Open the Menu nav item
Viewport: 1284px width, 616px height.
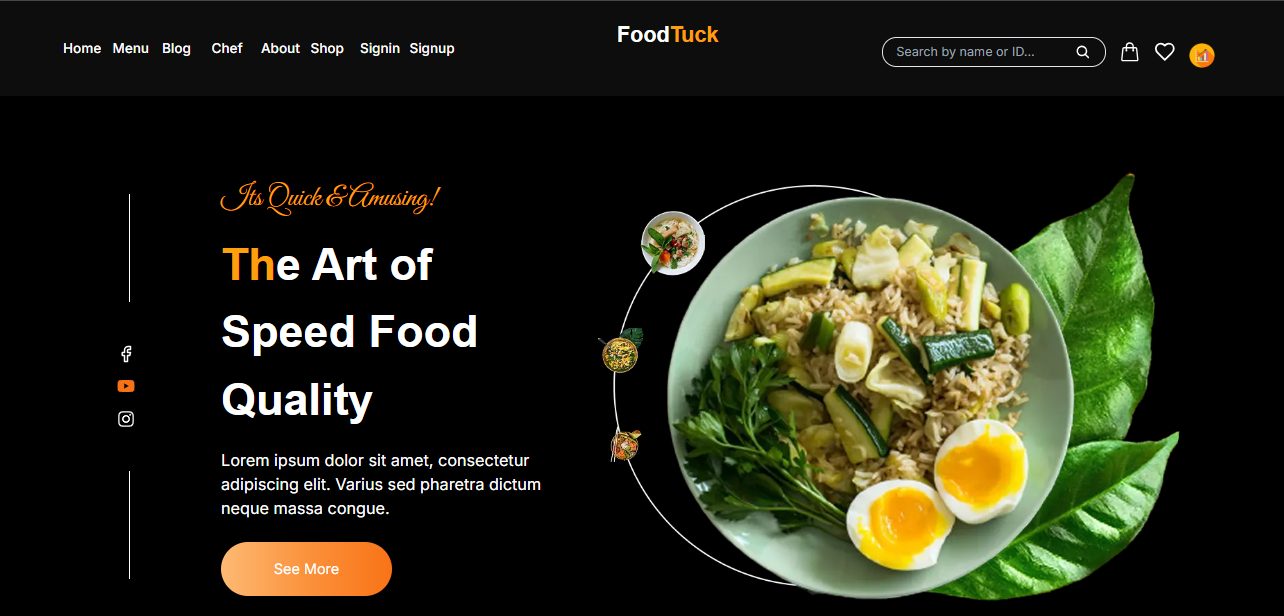tap(131, 48)
